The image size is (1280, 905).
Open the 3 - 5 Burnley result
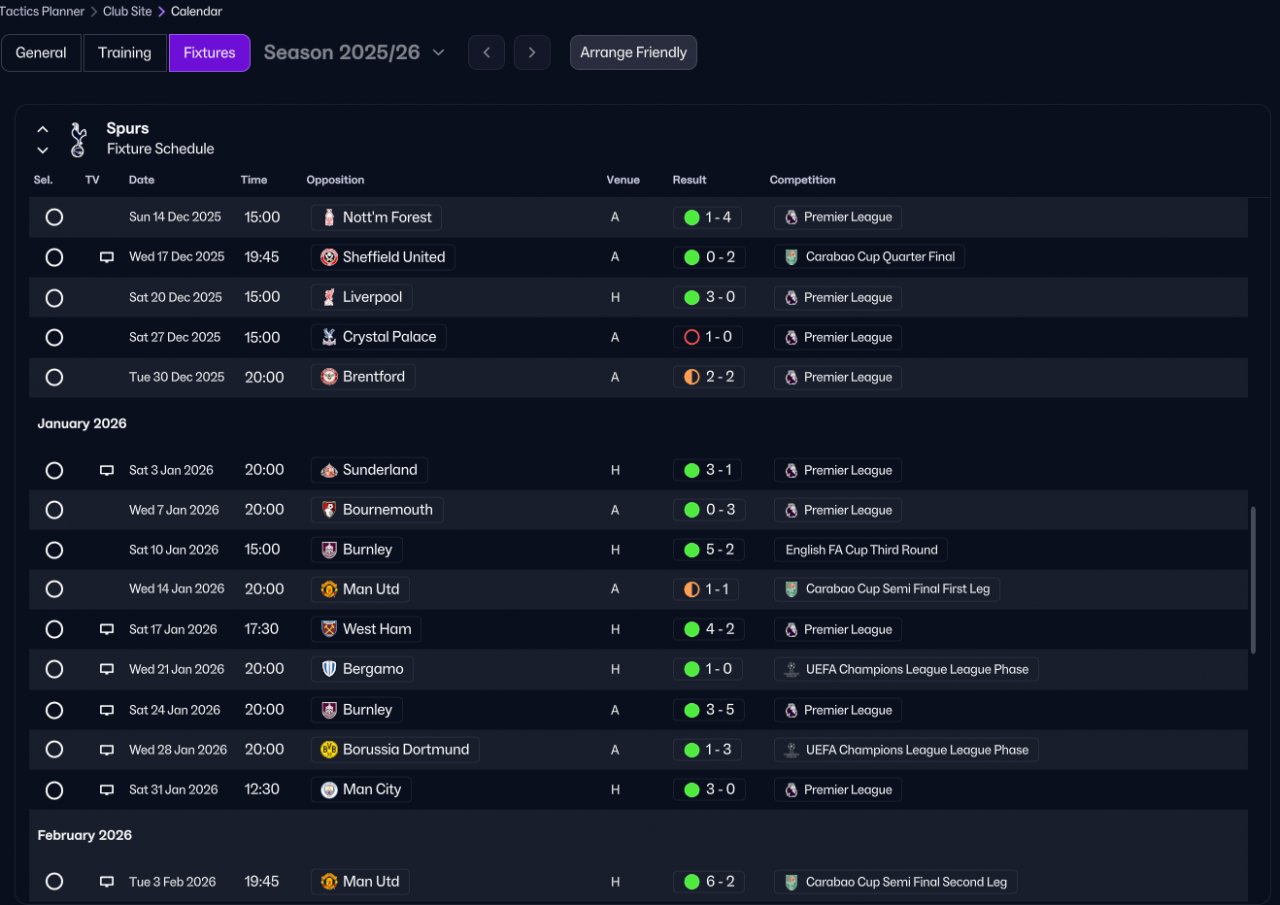[x=708, y=710]
